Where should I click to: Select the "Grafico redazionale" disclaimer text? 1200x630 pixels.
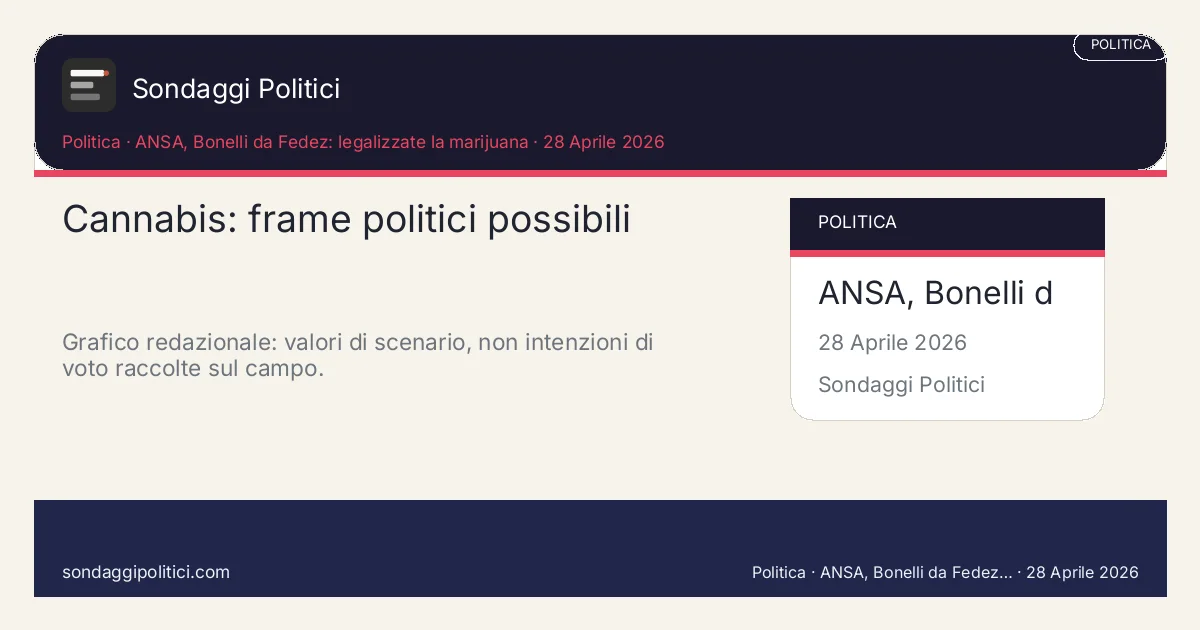[357, 356]
